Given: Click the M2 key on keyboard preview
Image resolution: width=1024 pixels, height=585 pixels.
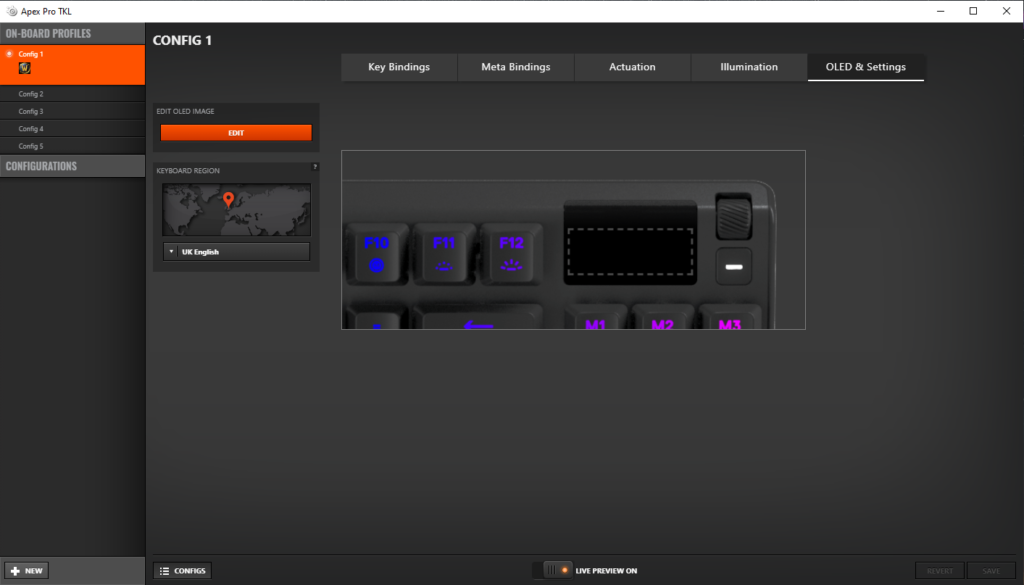Looking at the screenshot, I should click(x=663, y=317).
